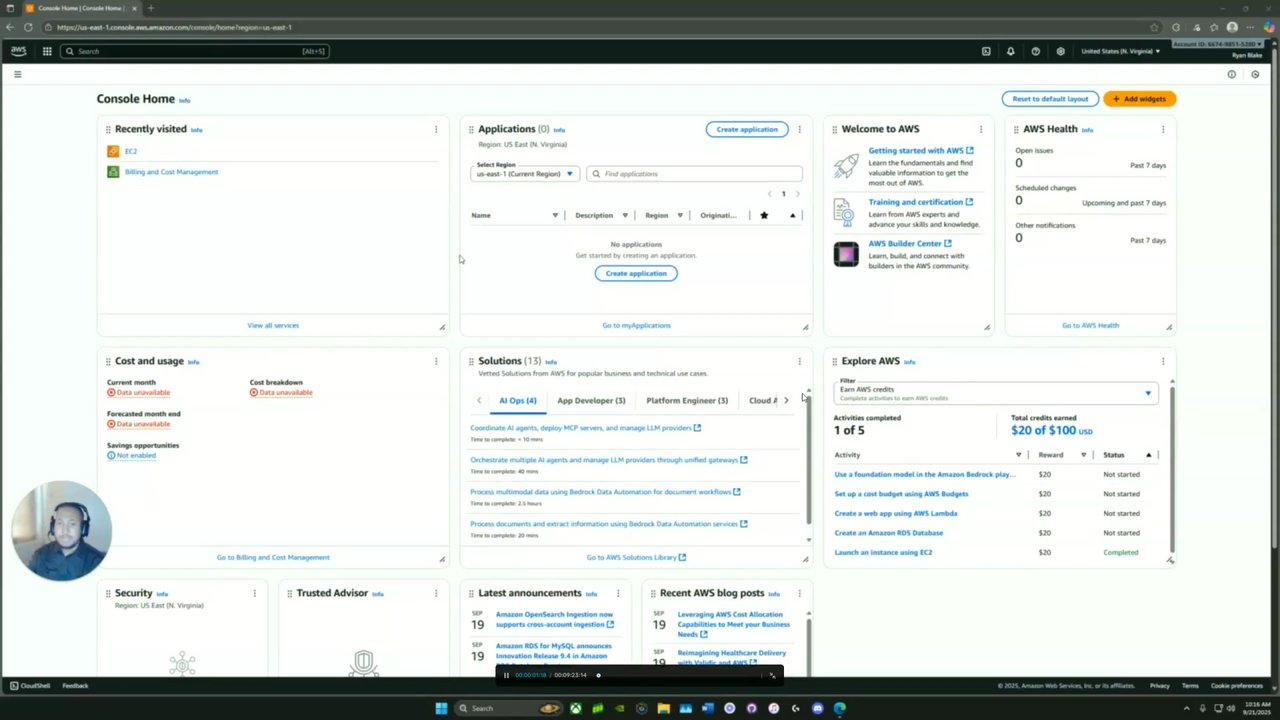Image resolution: width=1280 pixels, height=720 pixels.
Task: Open the Cost and usage widget options menu
Action: (x=436, y=361)
